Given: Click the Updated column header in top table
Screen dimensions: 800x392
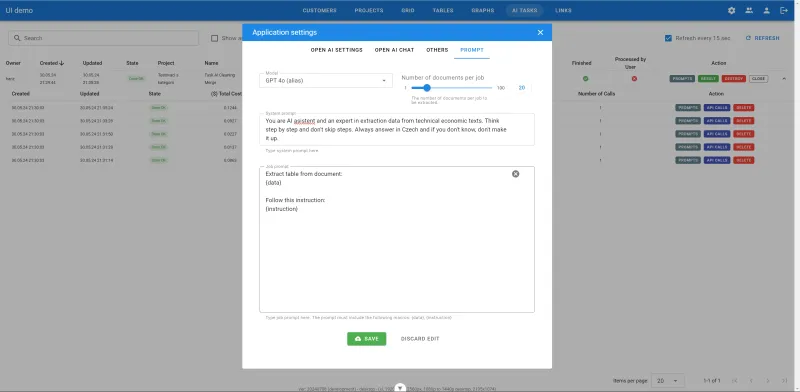Looking at the screenshot, I should [92, 63].
